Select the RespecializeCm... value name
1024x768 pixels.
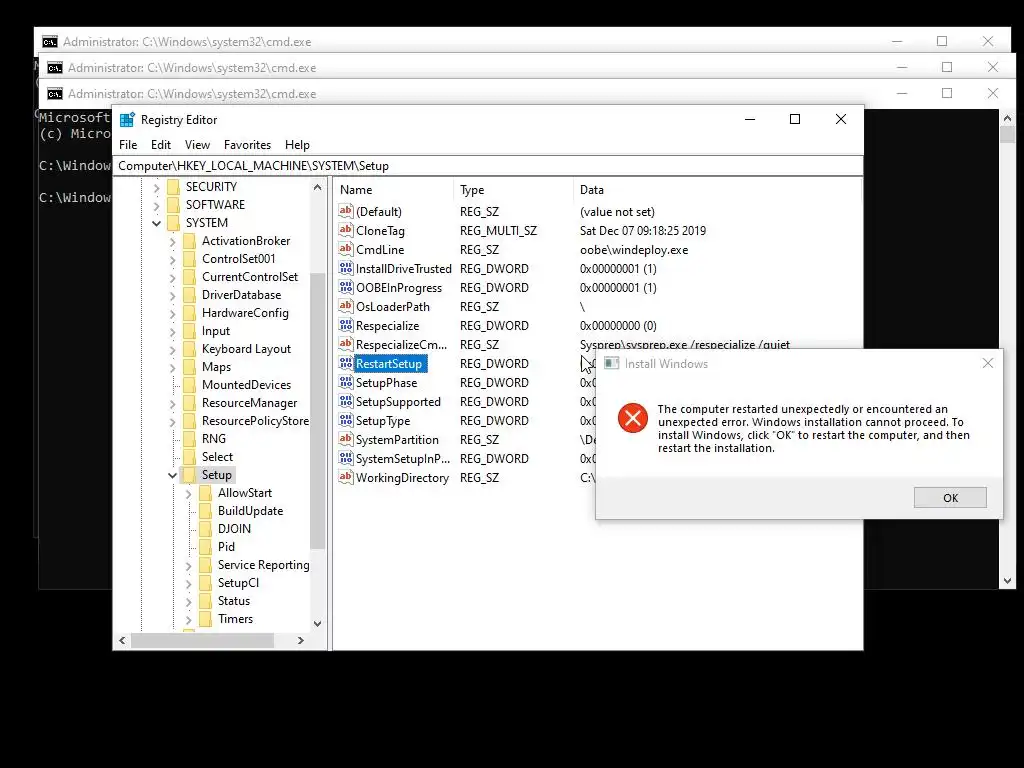401,344
